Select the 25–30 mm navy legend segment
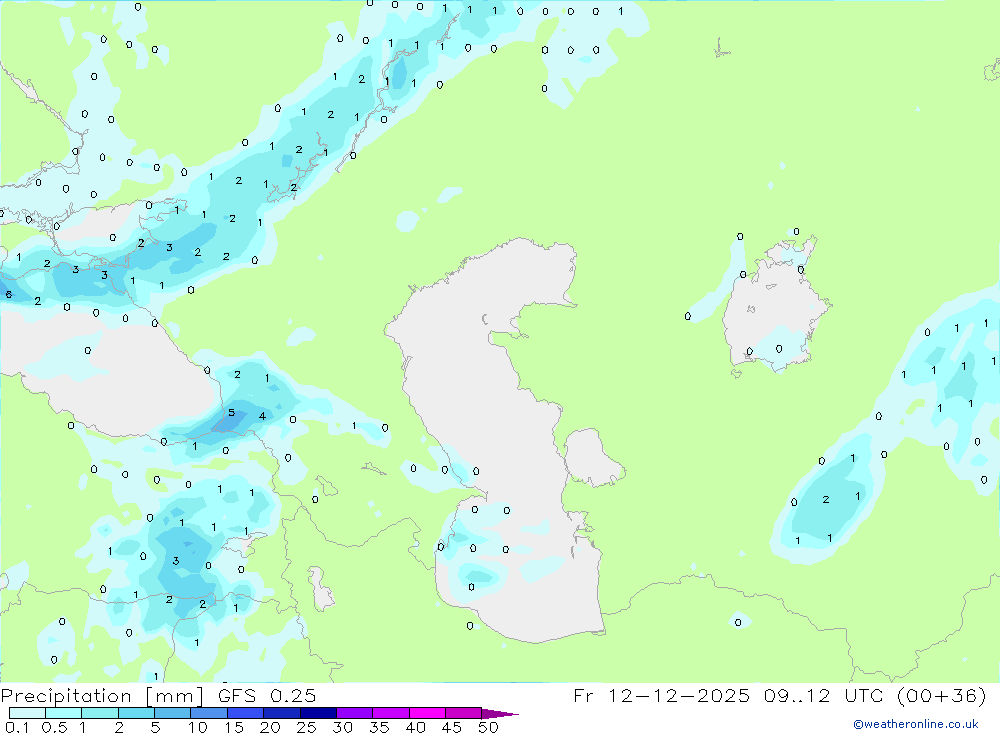Image resolution: width=1000 pixels, height=733 pixels. coord(318,713)
